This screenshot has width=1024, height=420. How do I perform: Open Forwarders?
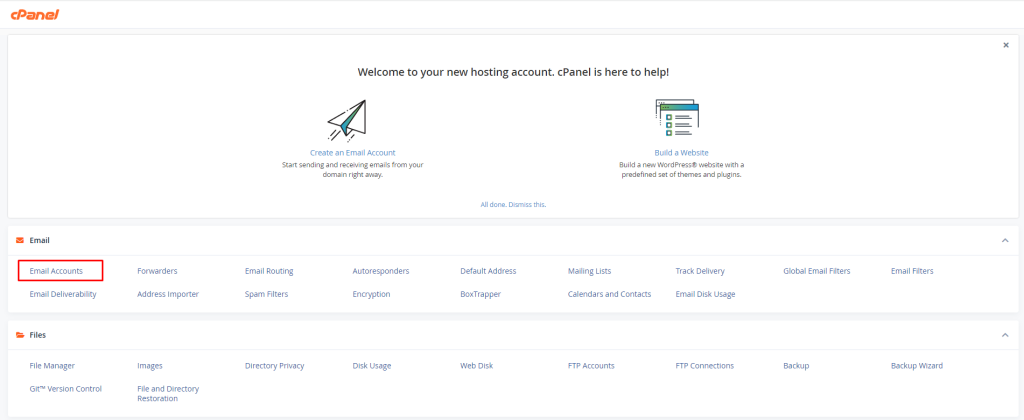(157, 271)
